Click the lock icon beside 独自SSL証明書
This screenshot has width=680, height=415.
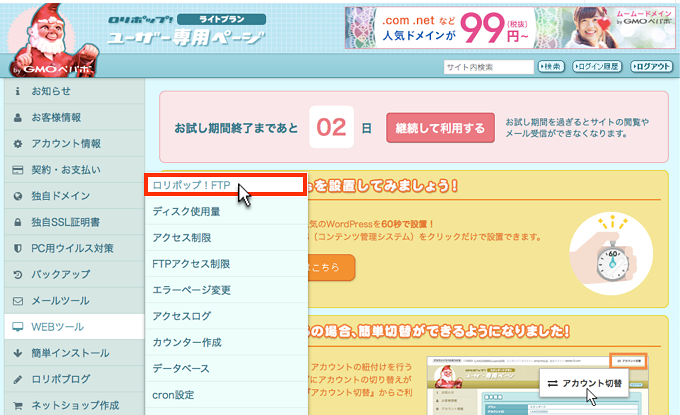click(17, 222)
